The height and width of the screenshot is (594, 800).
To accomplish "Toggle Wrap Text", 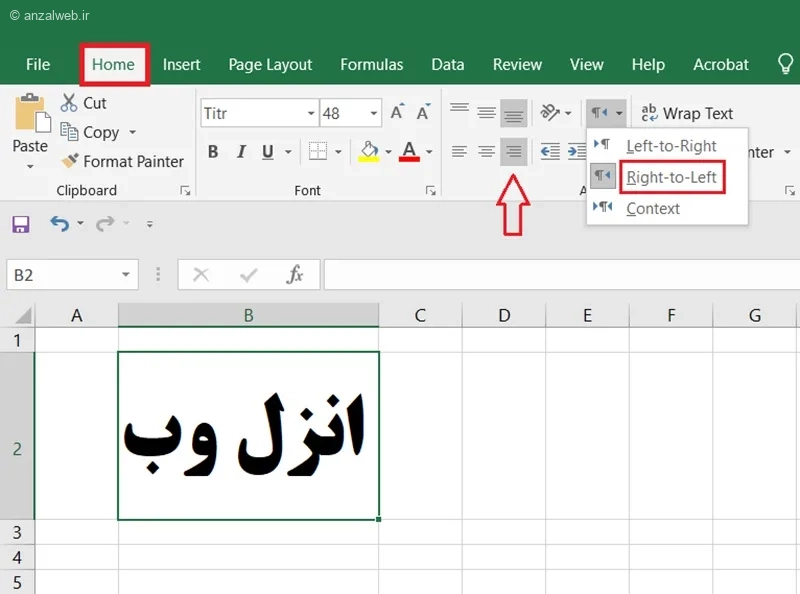I will tap(687, 113).
